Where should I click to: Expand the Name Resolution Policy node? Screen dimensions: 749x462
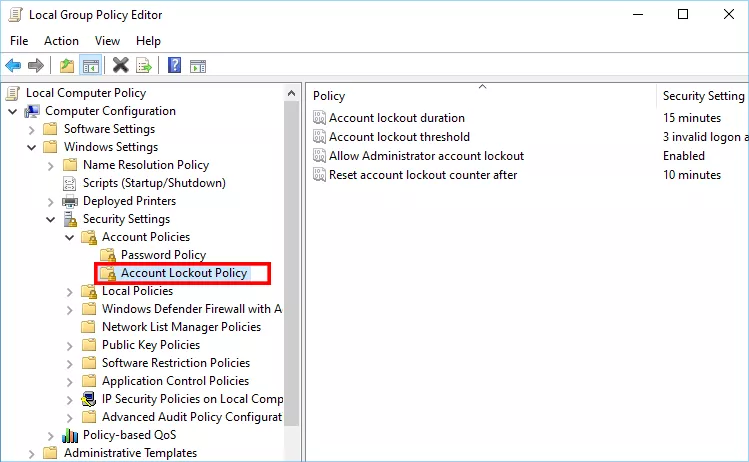[x=51, y=166]
